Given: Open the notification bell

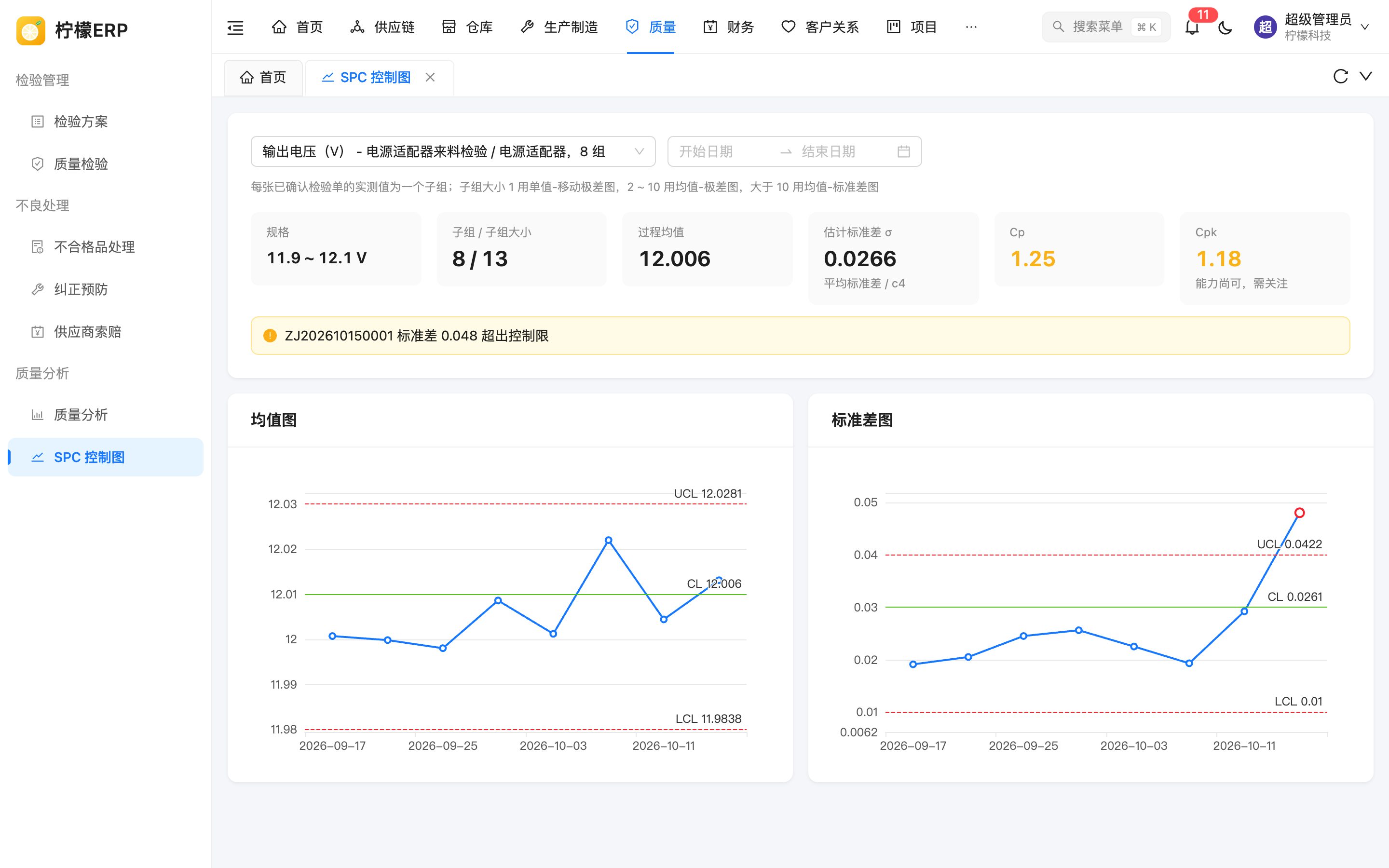Looking at the screenshot, I should click(1192, 27).
